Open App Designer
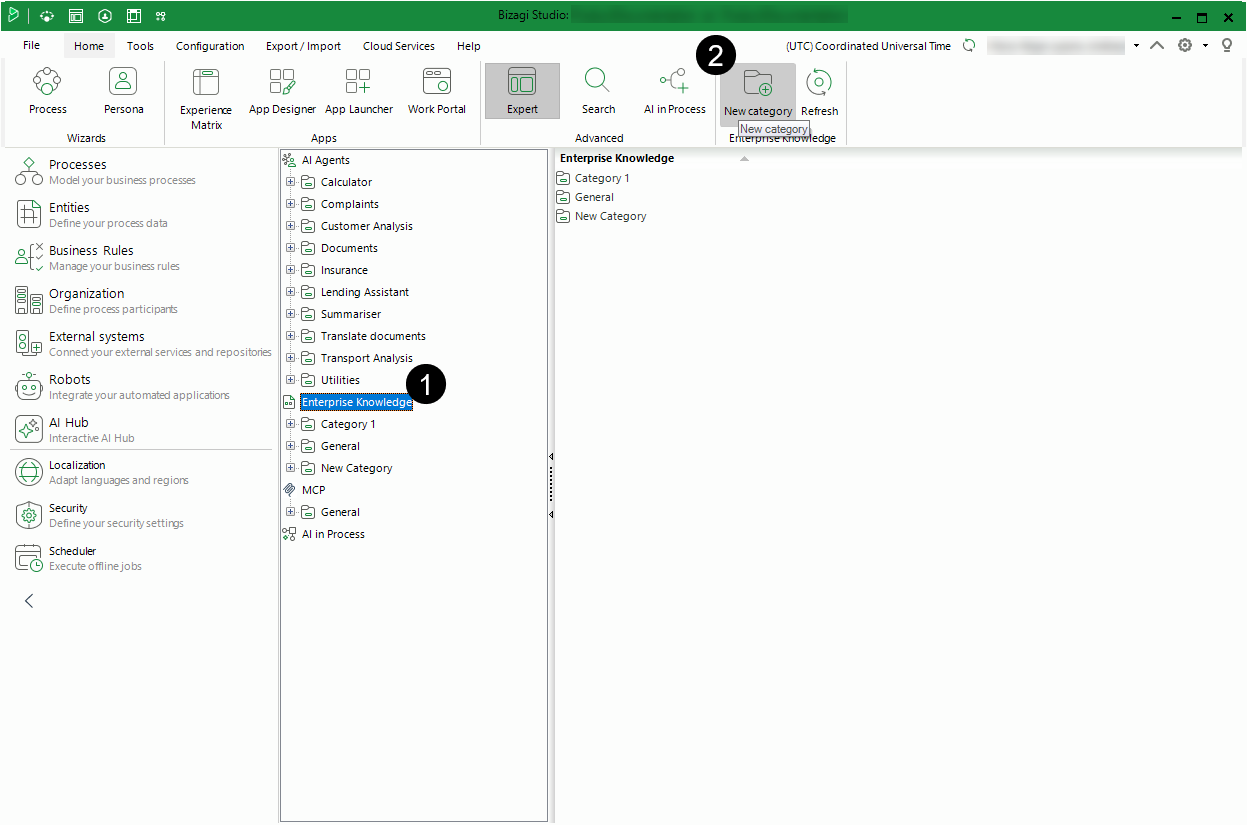This screenshot has width=1247, height=825. tap(282, 91)
